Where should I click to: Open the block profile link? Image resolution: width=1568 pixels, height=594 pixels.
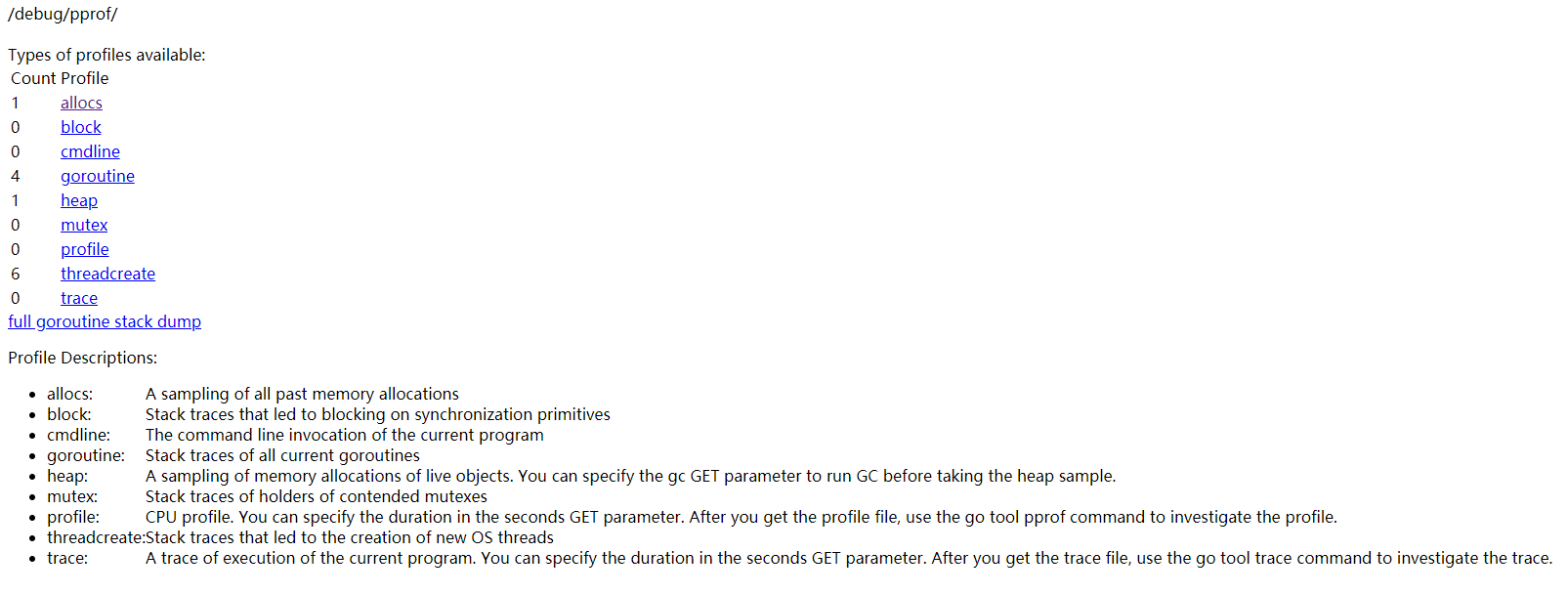(x=81, y=127)
